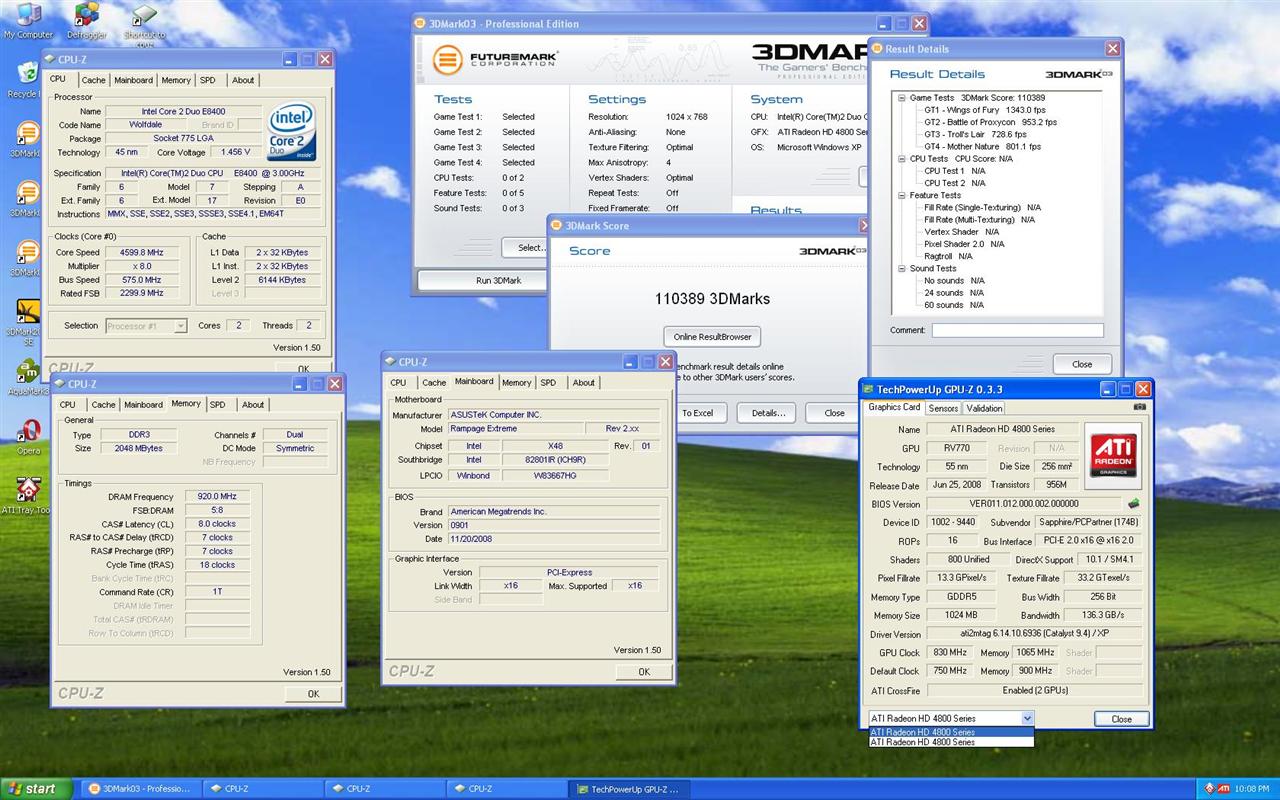1280x800 pixels.
Task: Click the Run 3DMark button
Action: click(x=498, y=281)
